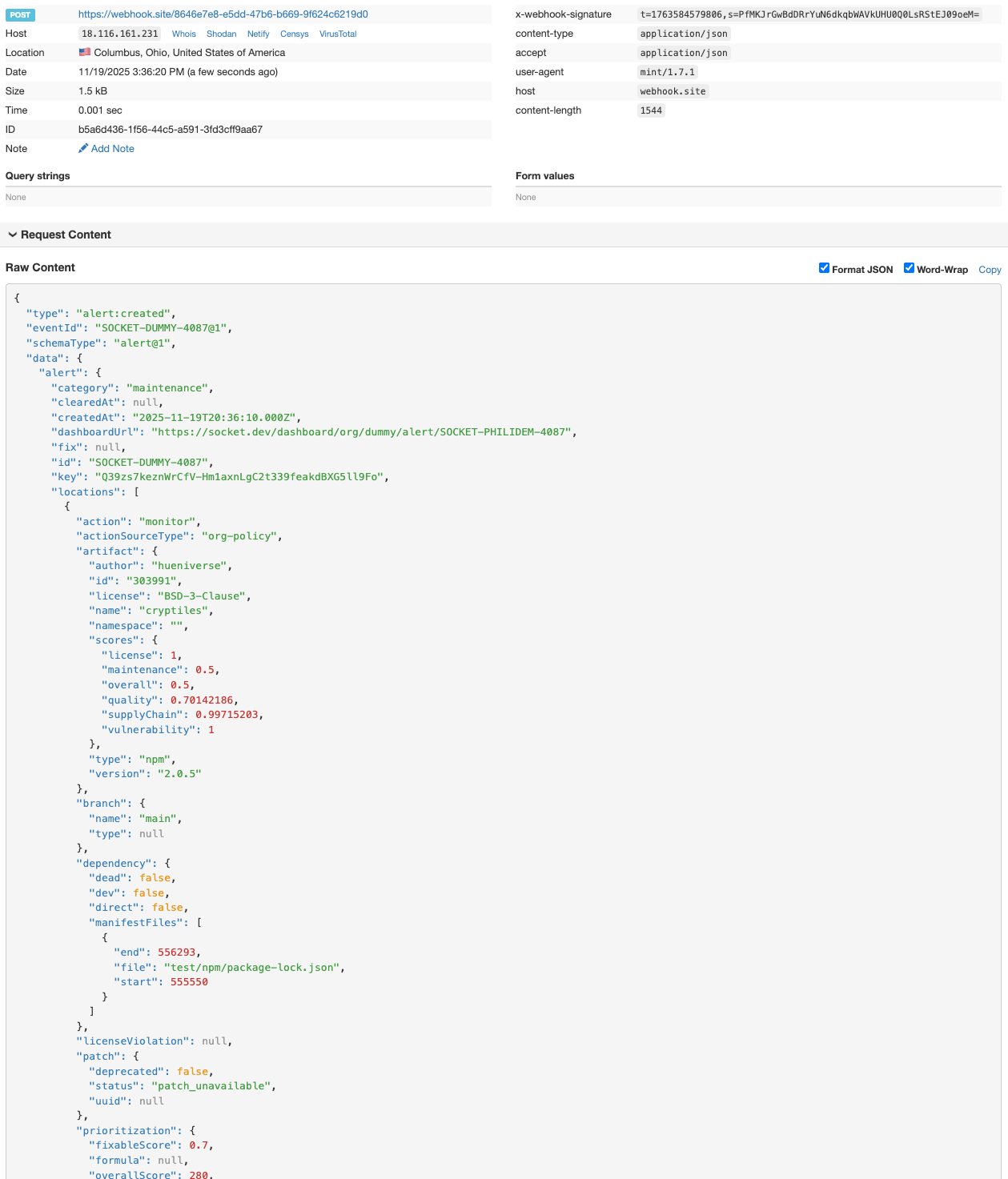
Task: Click the chevron beside Request Content
Action: [13, 235]
